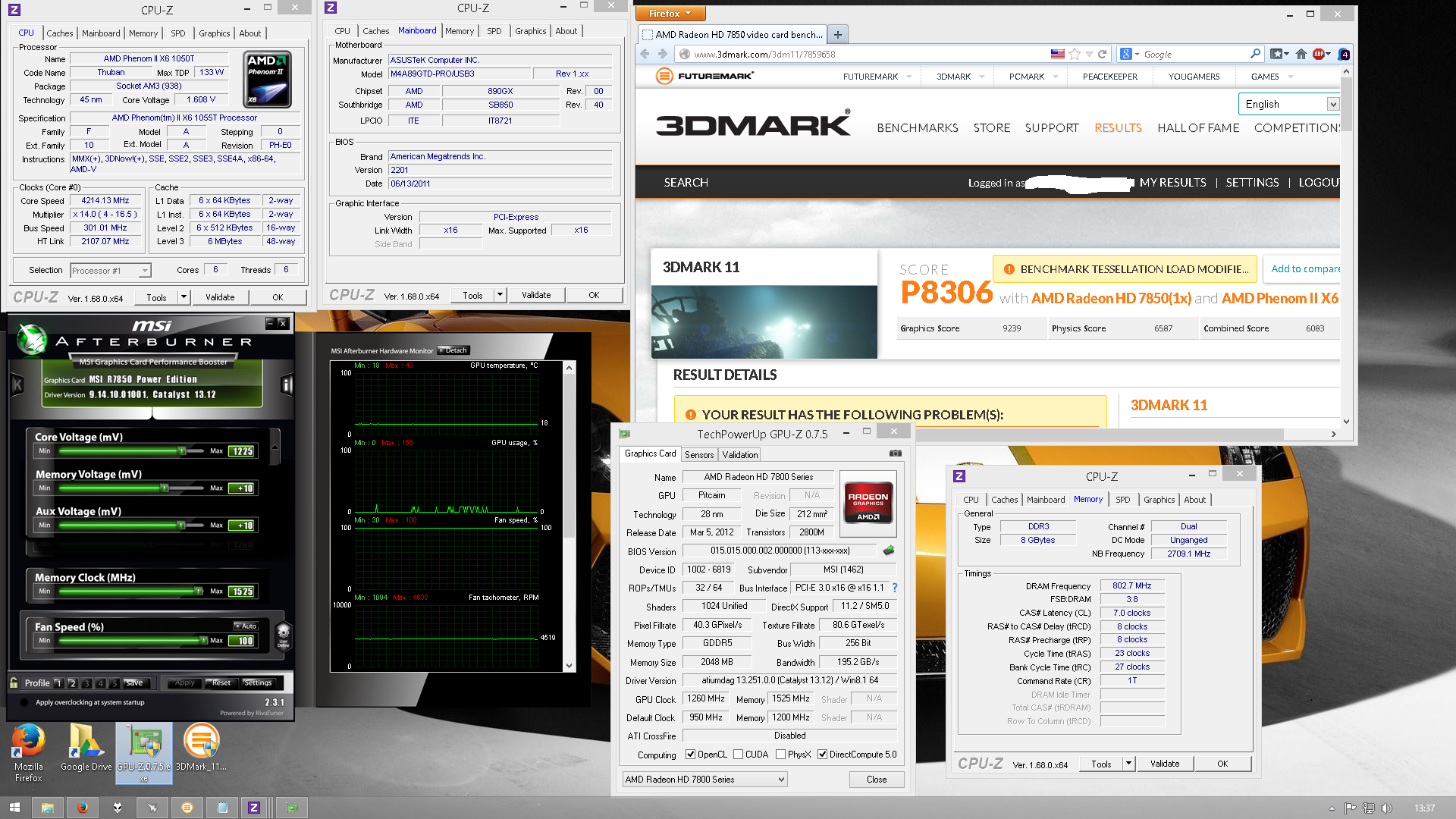Image resolution: width=1456 pixels, height=819 pixels.
Task: Open 3DMark_11 desktop shortcut
Action: pyautogui.click(x=201, y=747)
